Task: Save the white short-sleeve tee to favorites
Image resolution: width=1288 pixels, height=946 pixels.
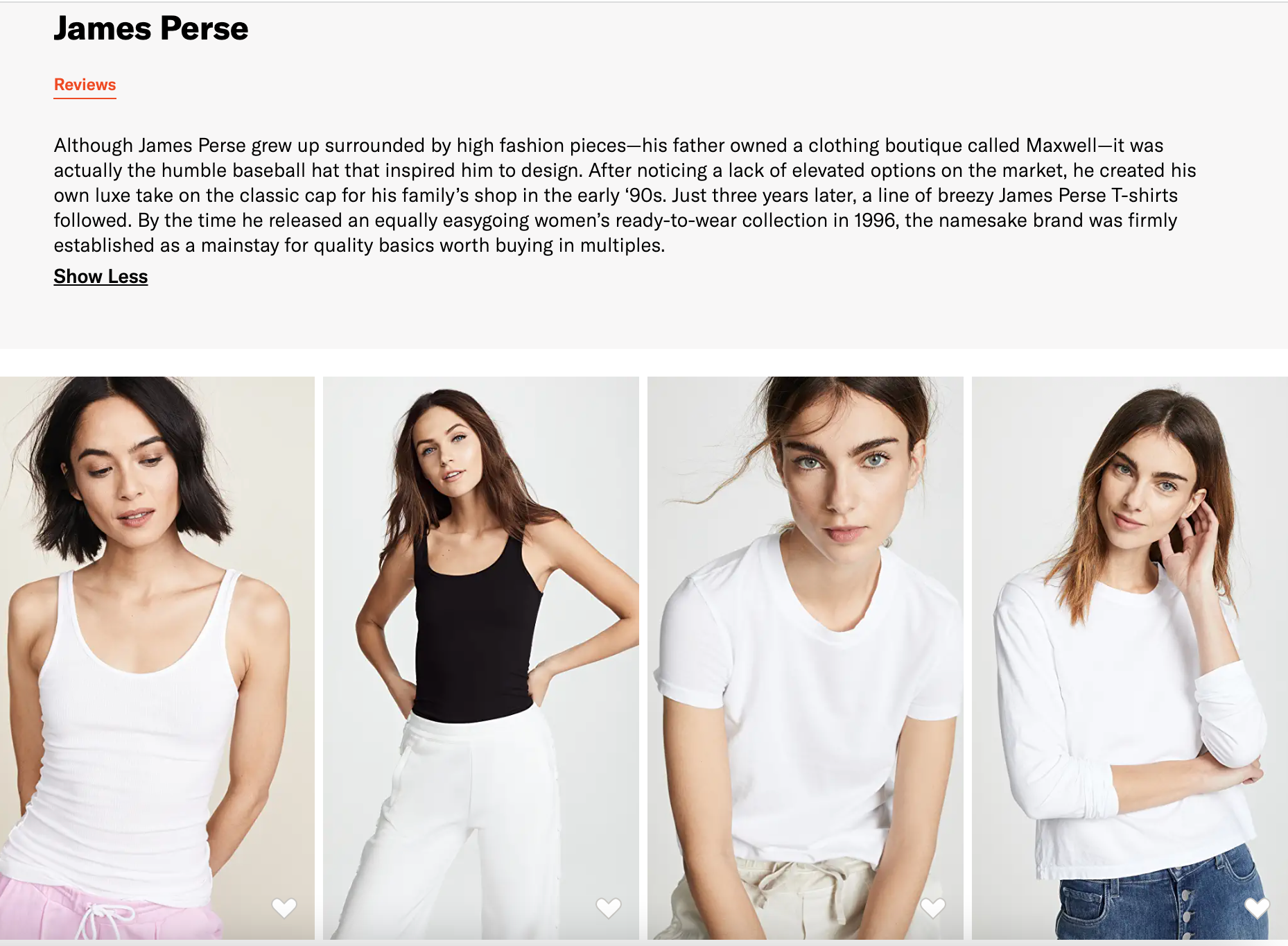Action: click(x=932, y=907)
